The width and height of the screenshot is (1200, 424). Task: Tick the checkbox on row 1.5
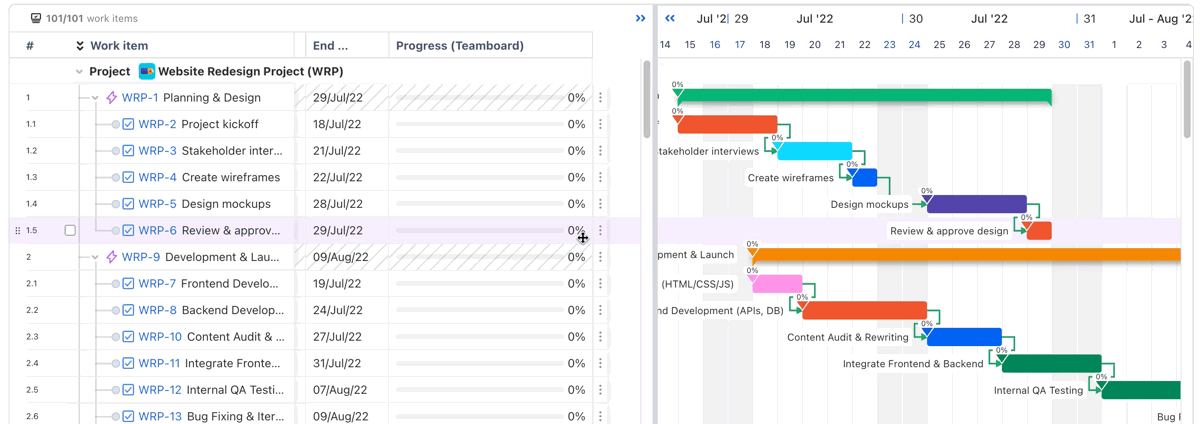click(x=70, y=231)
